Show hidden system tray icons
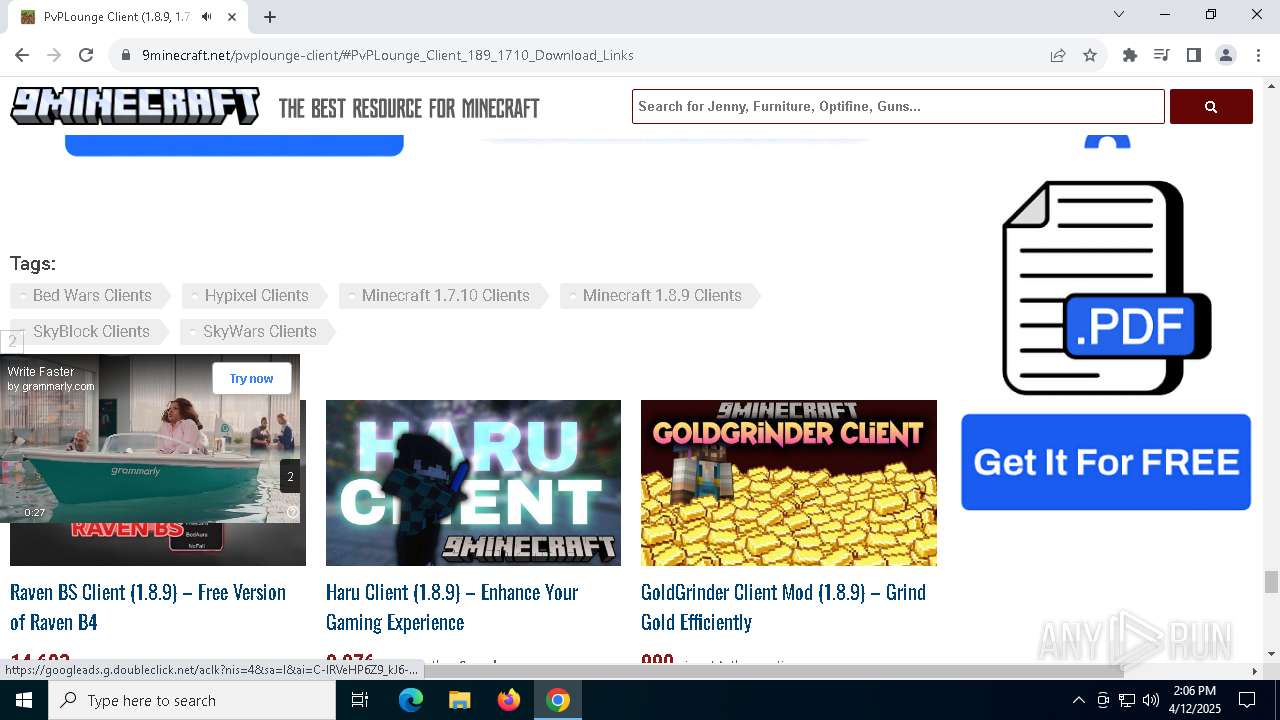The height and width of the screenshot is (720, 1280). pyautogui.click(x=1078, y=700)
